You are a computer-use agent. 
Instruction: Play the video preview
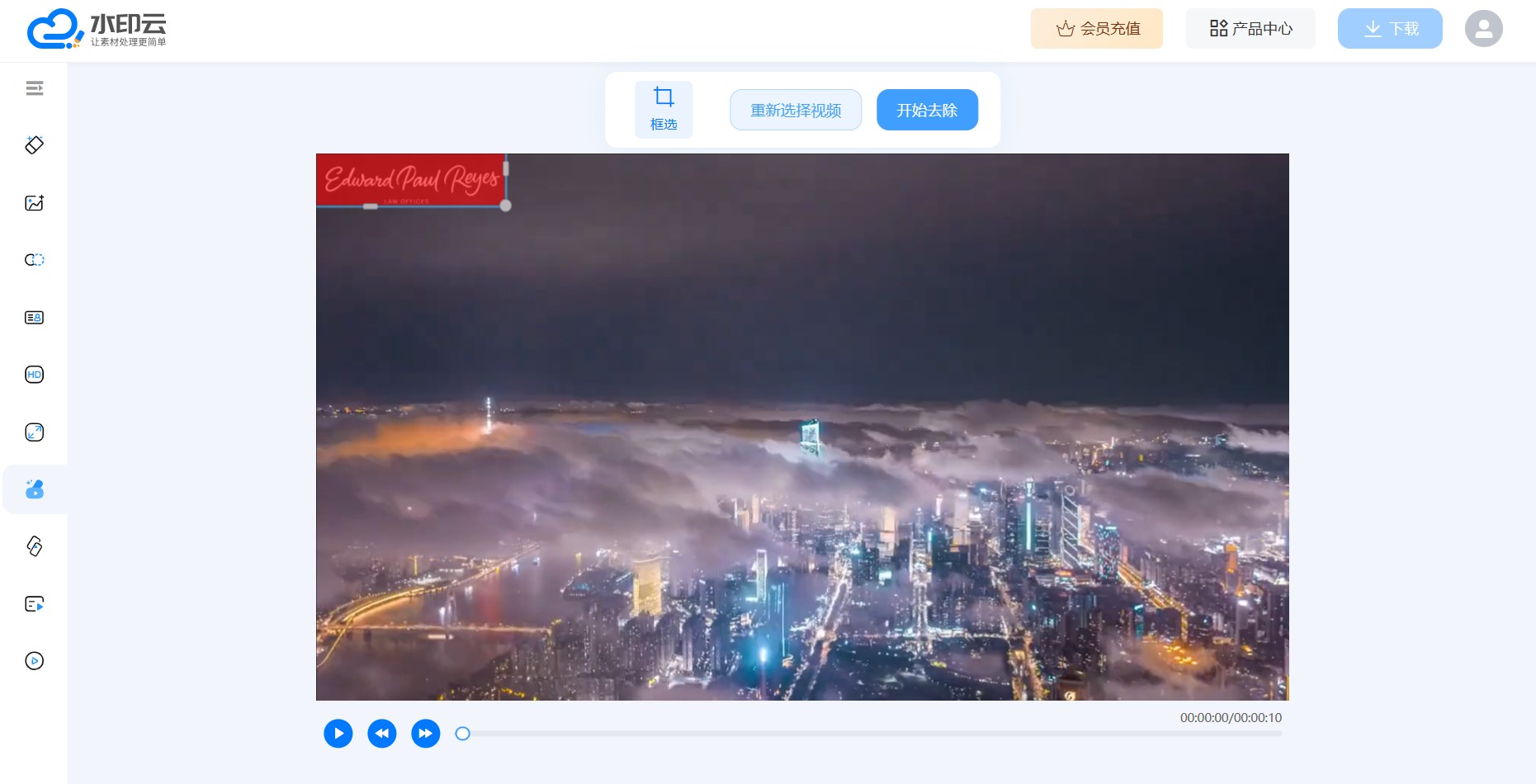[338, 734]
